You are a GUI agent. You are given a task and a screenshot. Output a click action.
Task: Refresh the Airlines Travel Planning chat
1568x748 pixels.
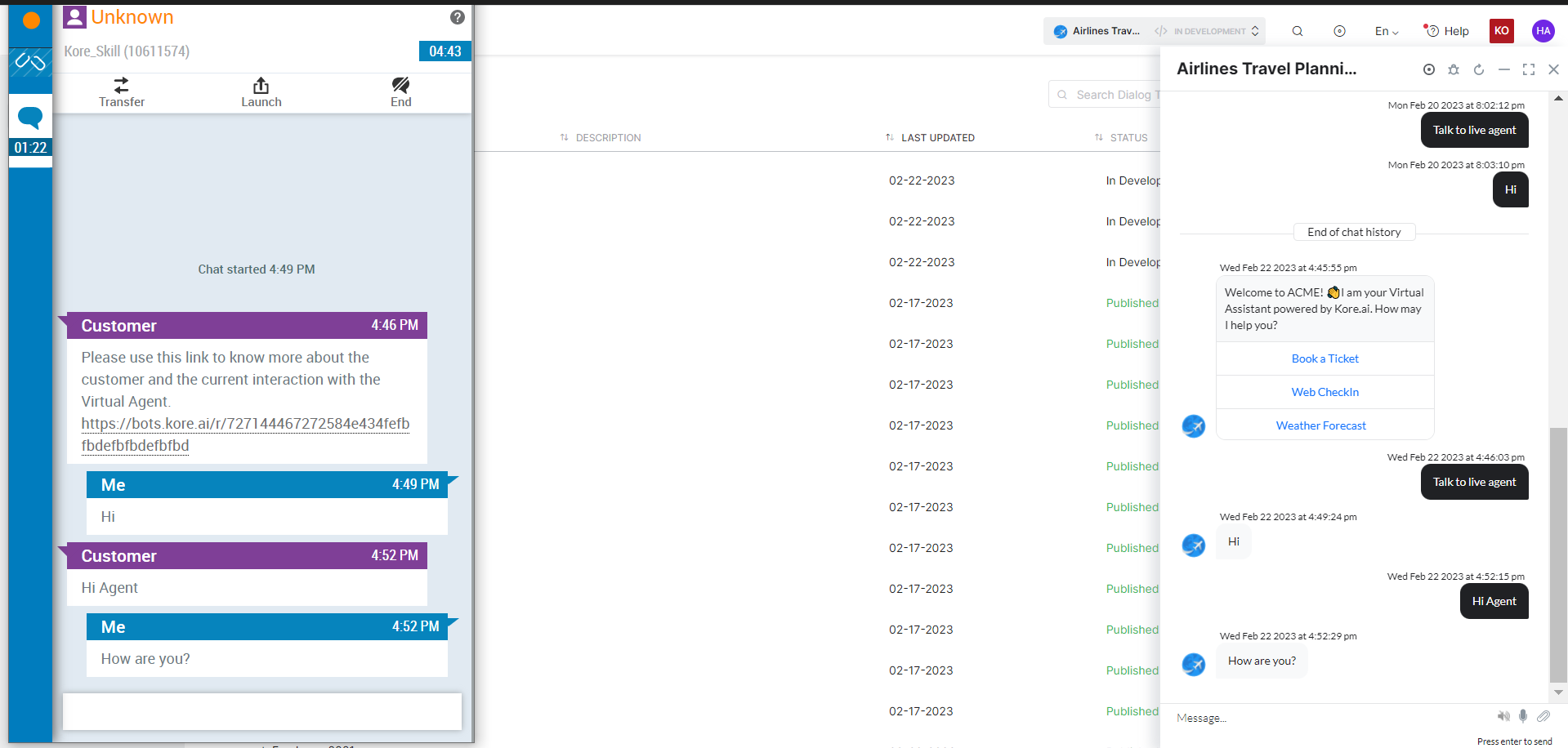coord(1479,69)
